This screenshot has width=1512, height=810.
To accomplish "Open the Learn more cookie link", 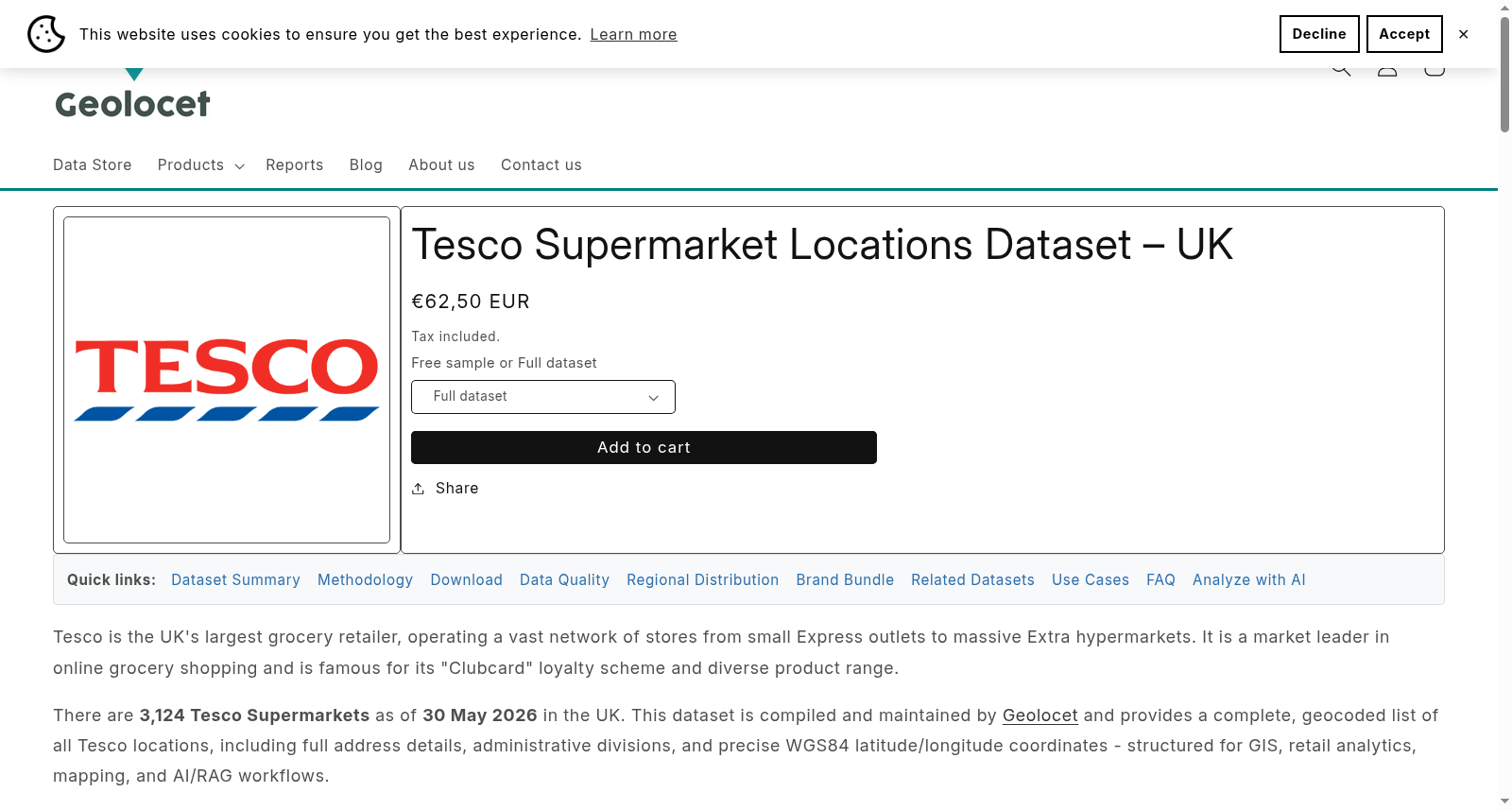I will click(x=633, y=35).
